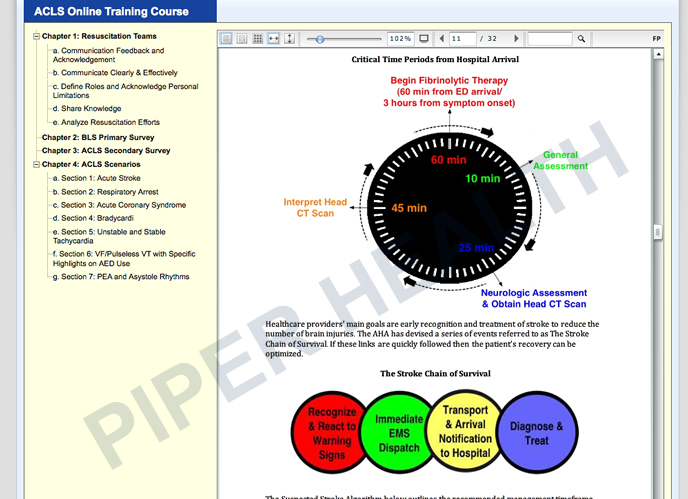Screen dimensions: 688x499
Task: Click the vertical scrollbar thumb
Action: pos(657,232)
